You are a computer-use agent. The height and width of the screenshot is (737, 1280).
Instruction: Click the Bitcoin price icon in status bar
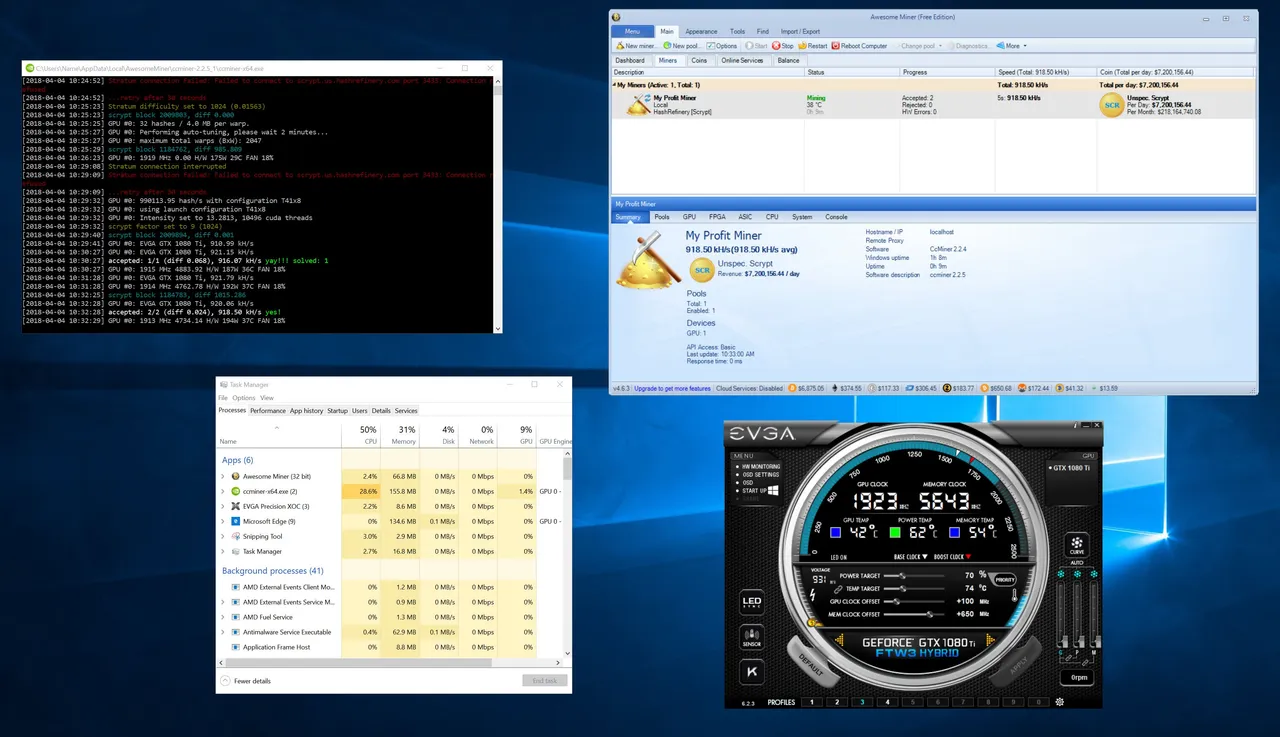[x=791, y=388]
